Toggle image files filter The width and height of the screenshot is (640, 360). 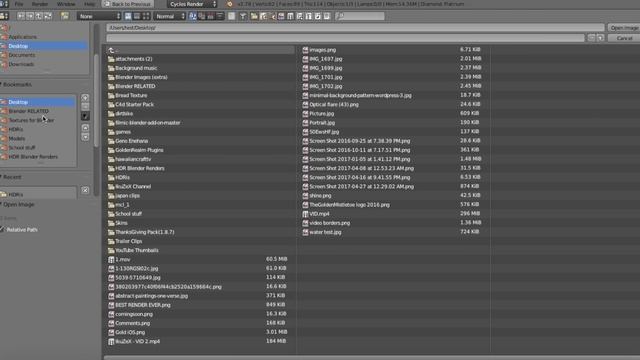(x=281, y=16)
